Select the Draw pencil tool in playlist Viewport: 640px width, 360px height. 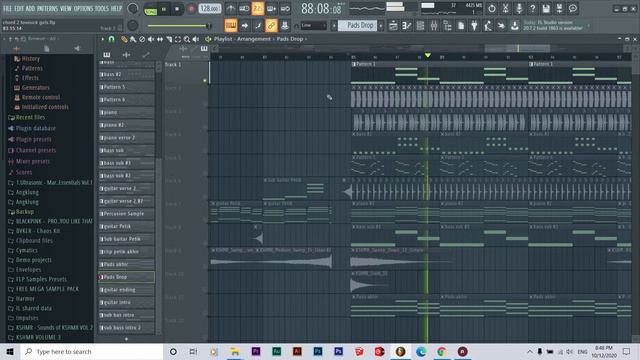click(x=124, y=39)
